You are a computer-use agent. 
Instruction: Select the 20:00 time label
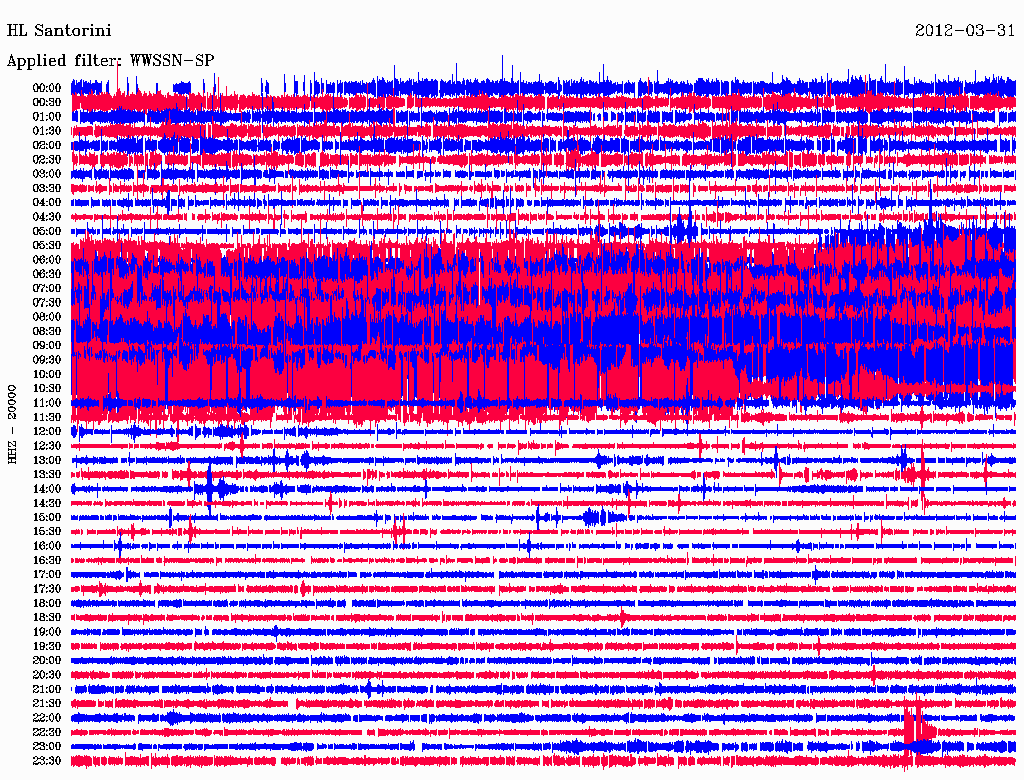coord(47,660)
